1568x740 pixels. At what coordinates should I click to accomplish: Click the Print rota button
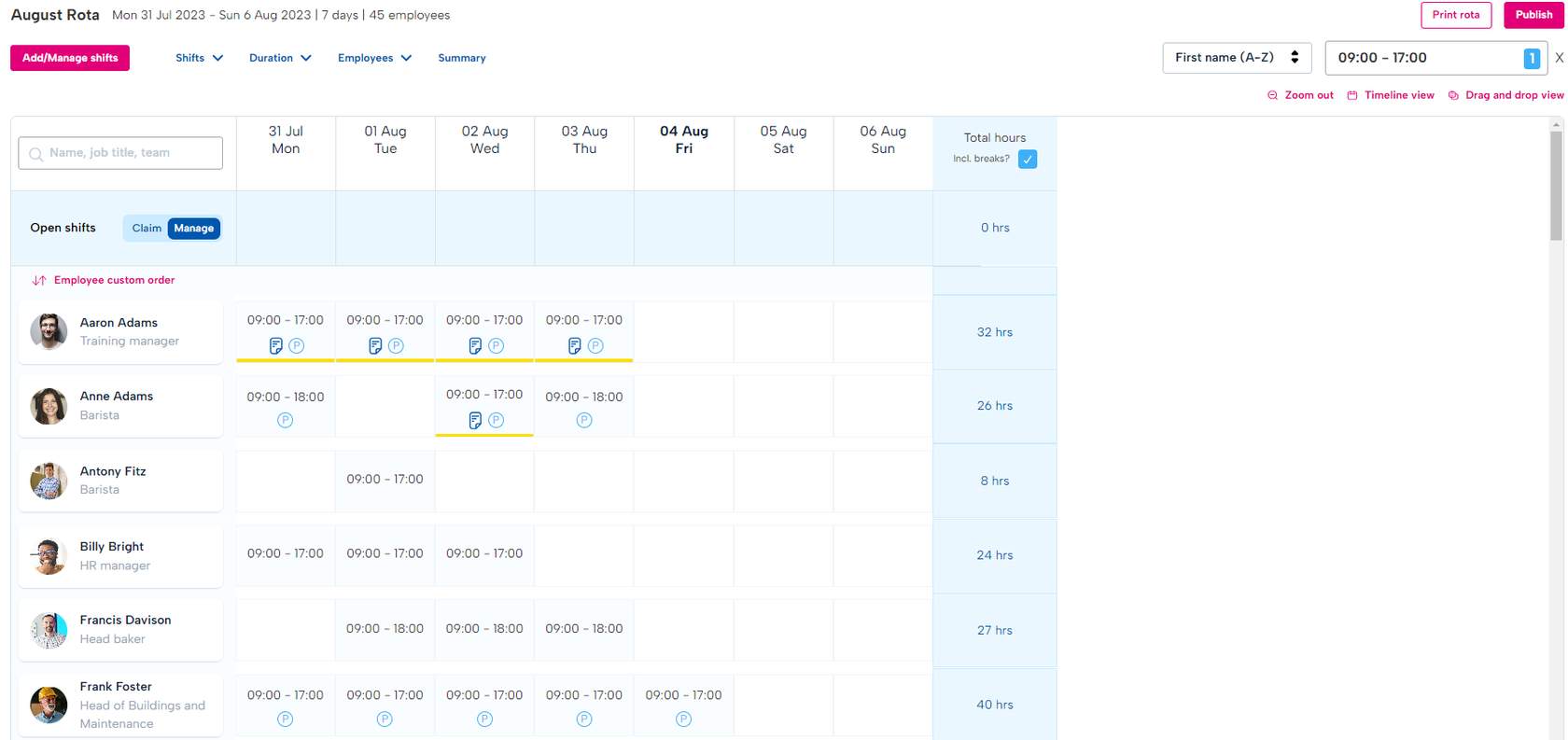coord(1456,15)
